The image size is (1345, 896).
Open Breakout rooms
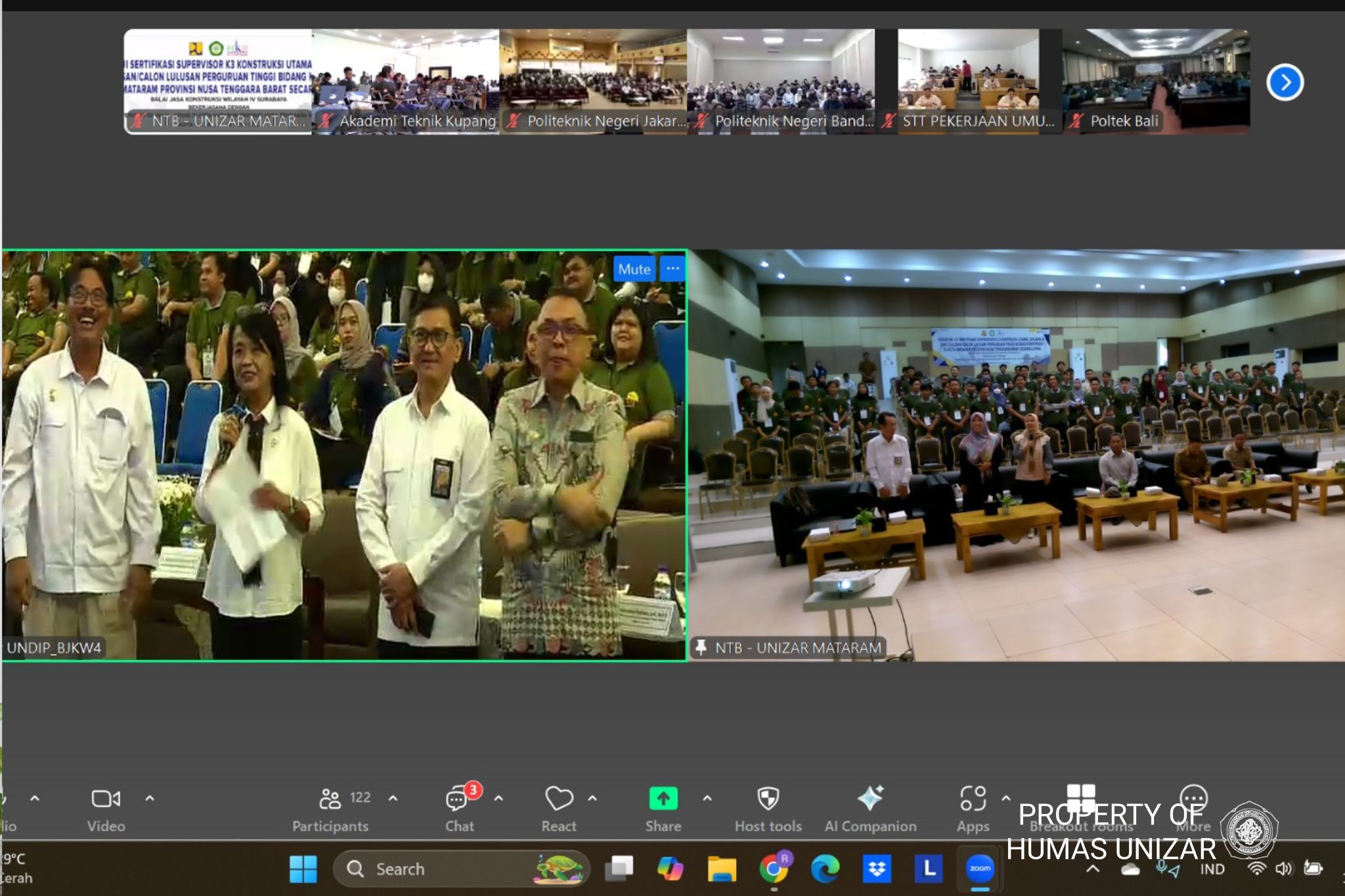tap(1082, 809)
